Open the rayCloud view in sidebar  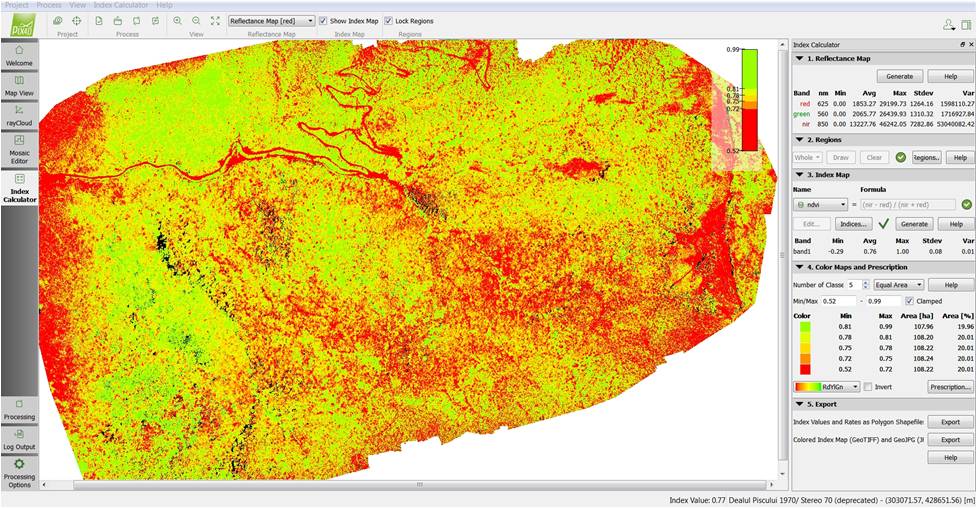click(x=19, y=115)
